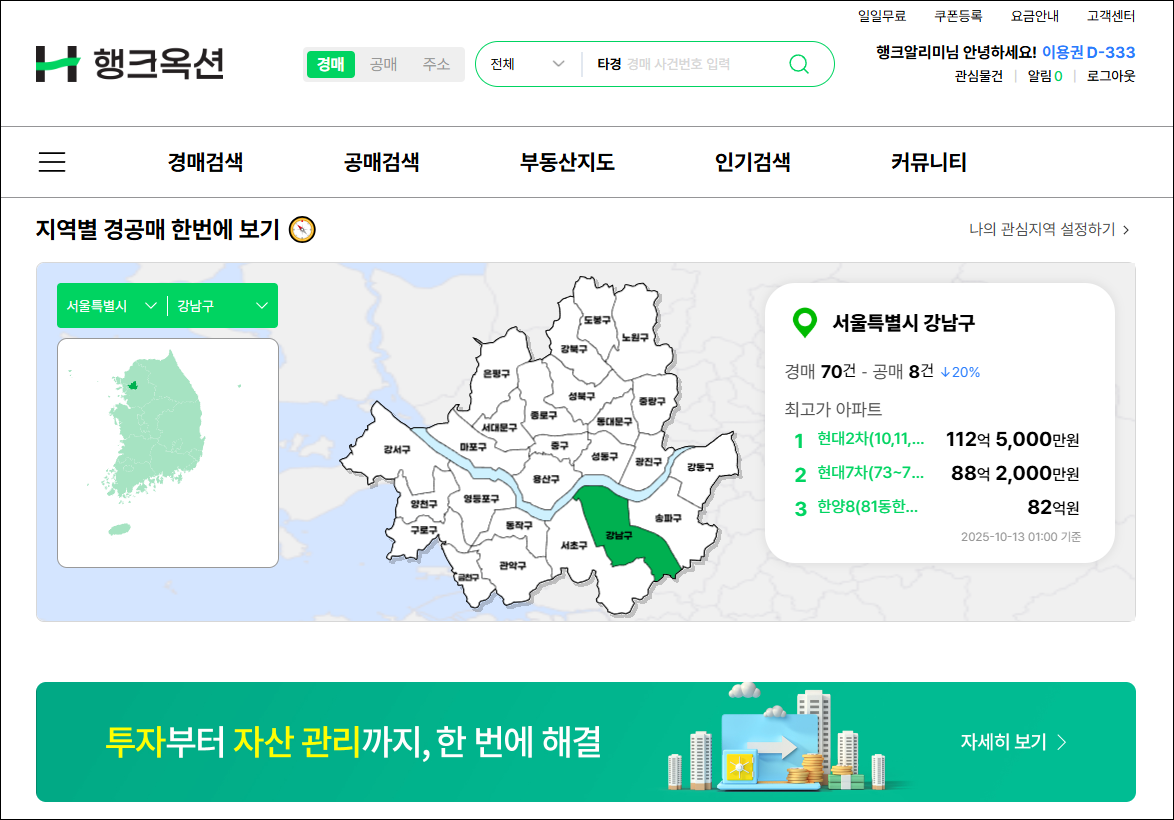Click the 행크옥션 logo
Screen dimensions: 1174x820
coord(130,64)
